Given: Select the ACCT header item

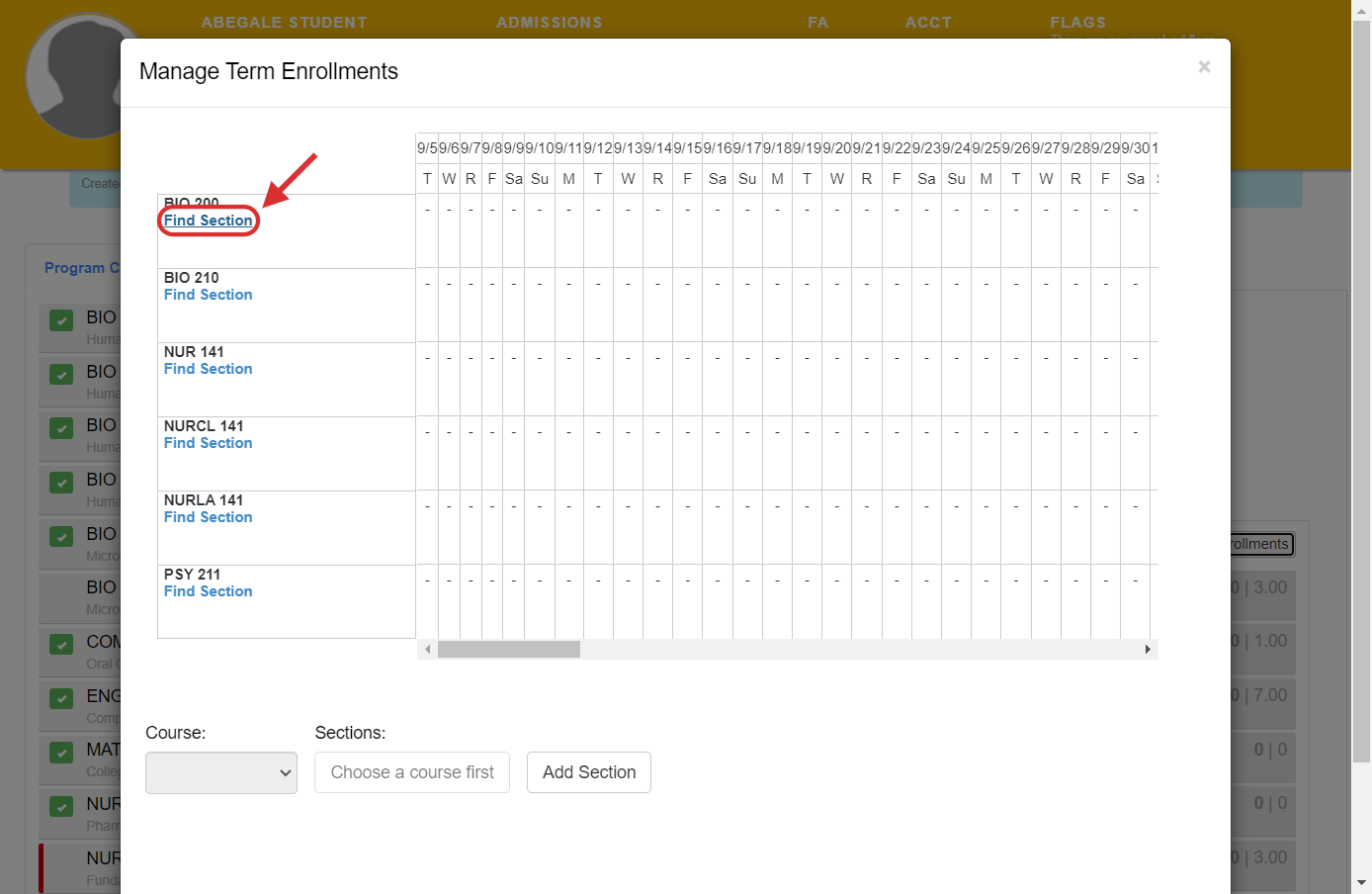Looking at the screenshot, I should point(928,22).
